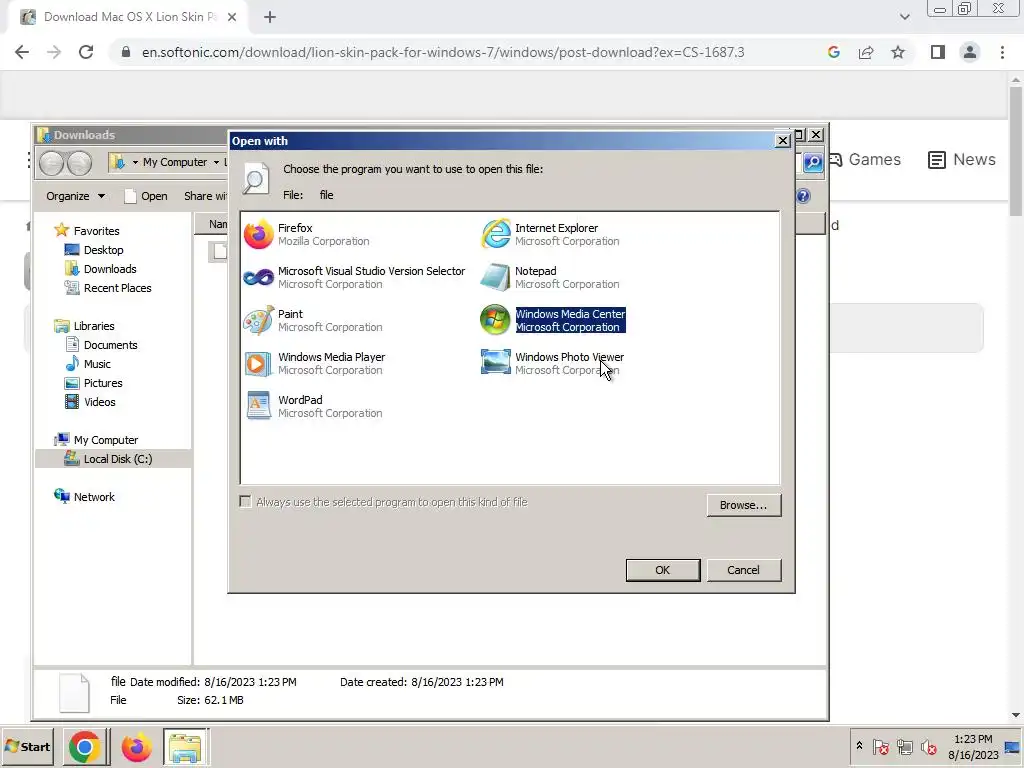
Task: Click the Google icon in address bar
Action: coord(833,52)
